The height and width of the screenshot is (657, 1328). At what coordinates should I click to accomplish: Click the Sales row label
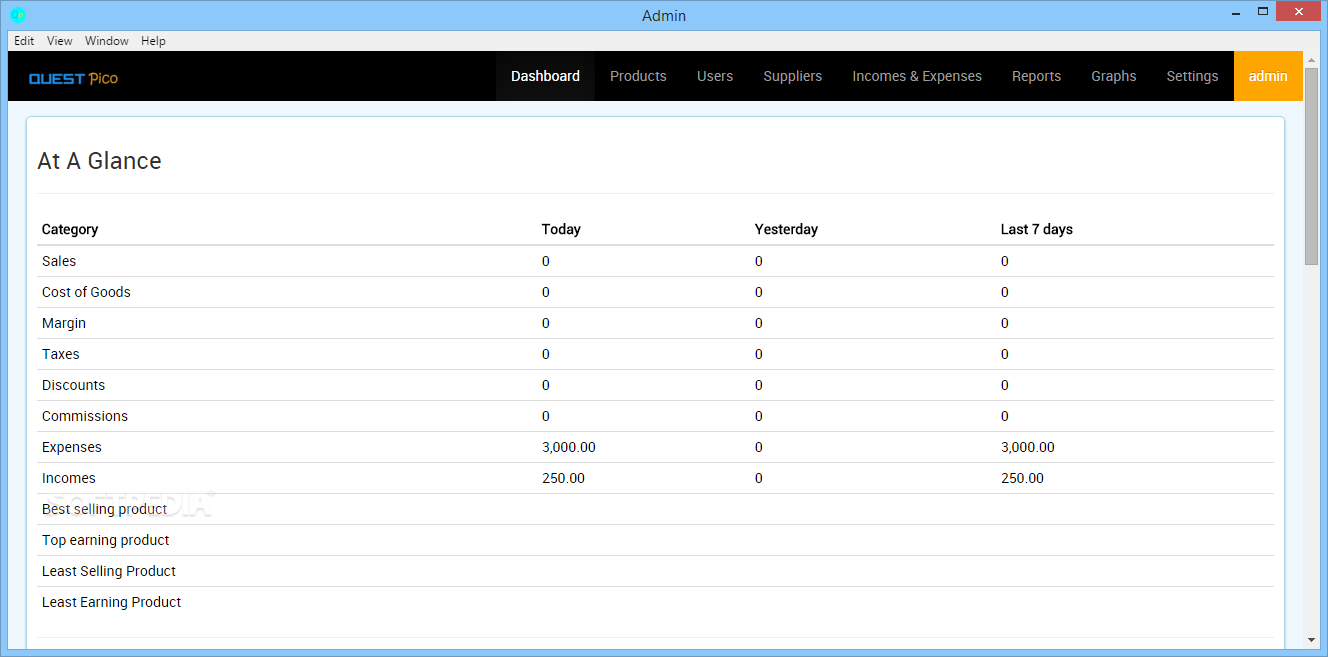coord(59,261)
